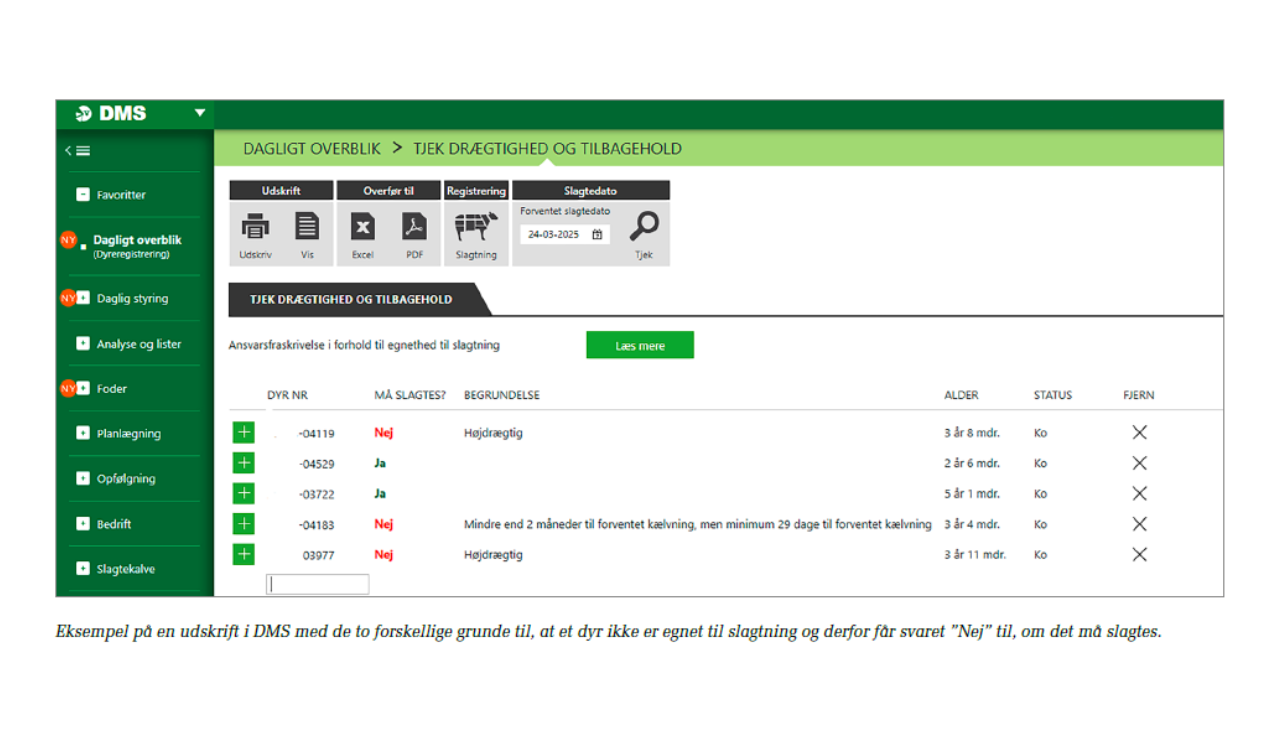
Task: Open Daglig styring in the sidebar
Action: click(x=132, y=298)
